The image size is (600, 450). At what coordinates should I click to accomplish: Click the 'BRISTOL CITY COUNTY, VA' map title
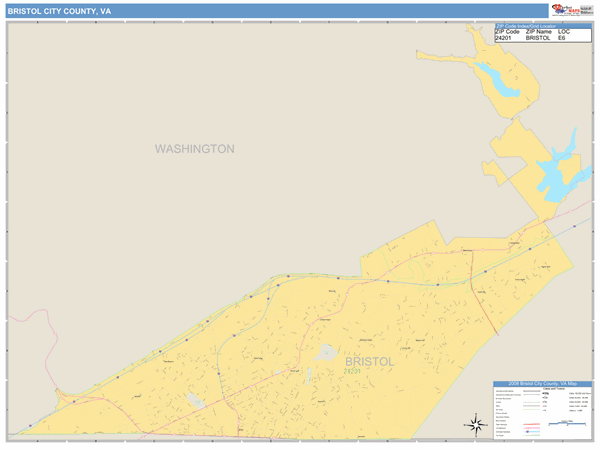click(x=59, y=11)
